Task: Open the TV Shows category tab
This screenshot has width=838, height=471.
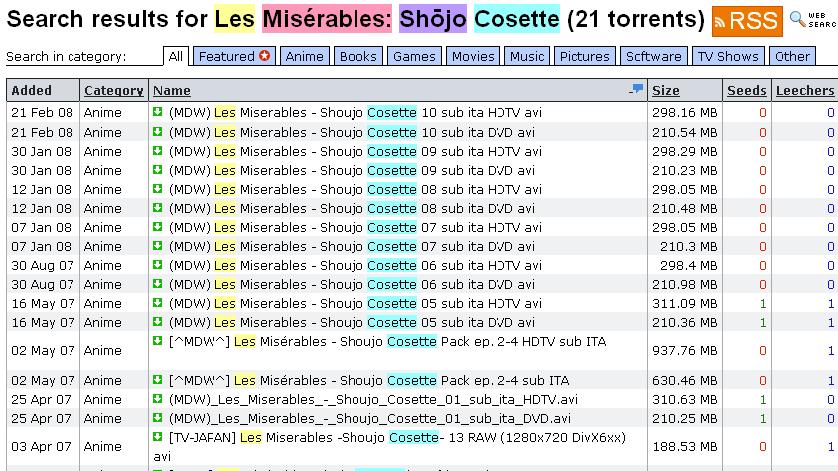Action: (728, 56)
